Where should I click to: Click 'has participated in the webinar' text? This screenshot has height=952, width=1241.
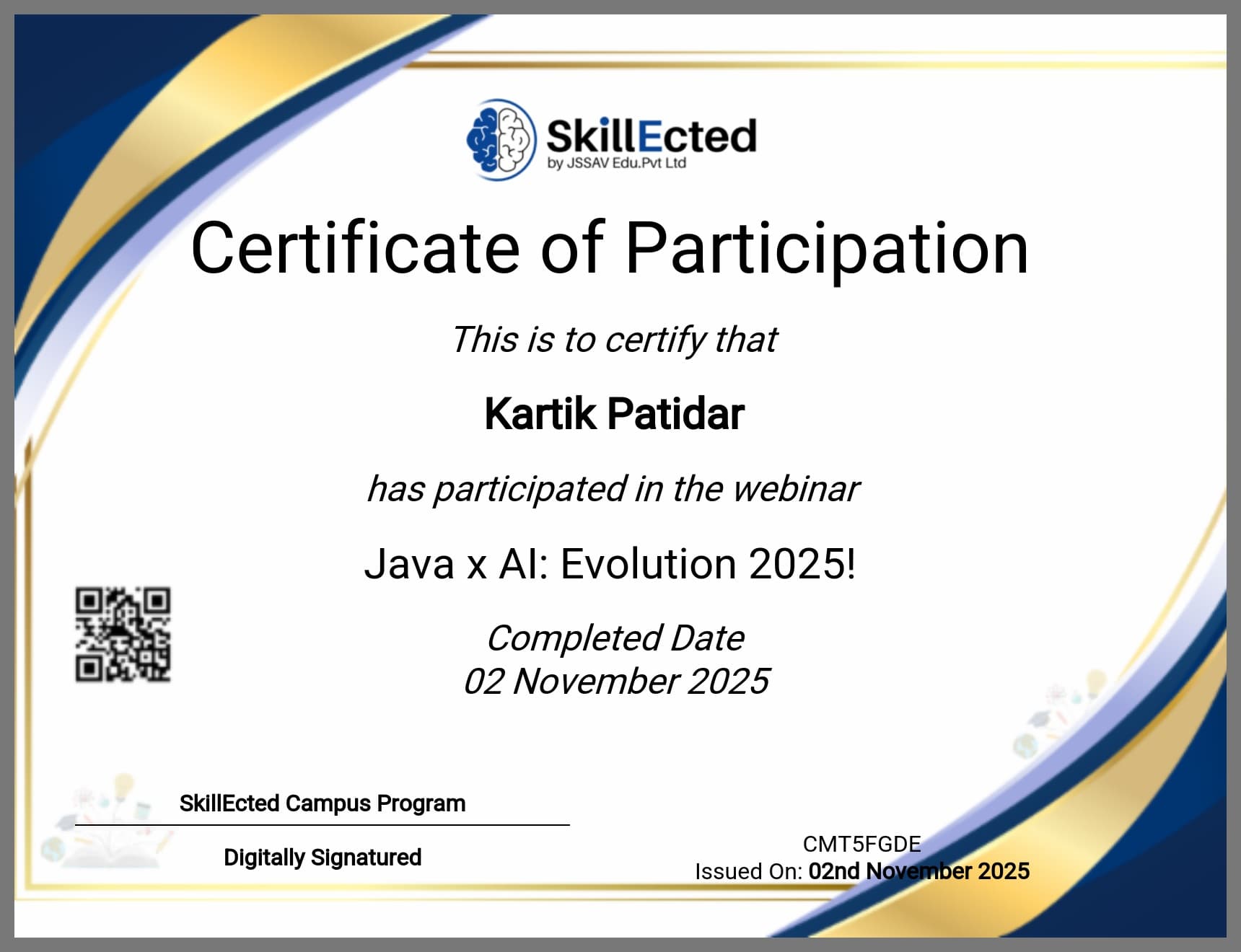(x=613, y=490)
